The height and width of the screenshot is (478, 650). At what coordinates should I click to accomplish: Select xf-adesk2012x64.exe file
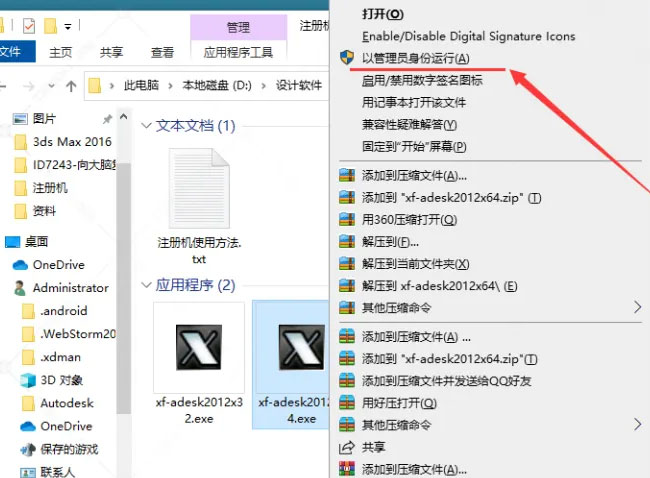pyautogui.click(x=291, y=365)
